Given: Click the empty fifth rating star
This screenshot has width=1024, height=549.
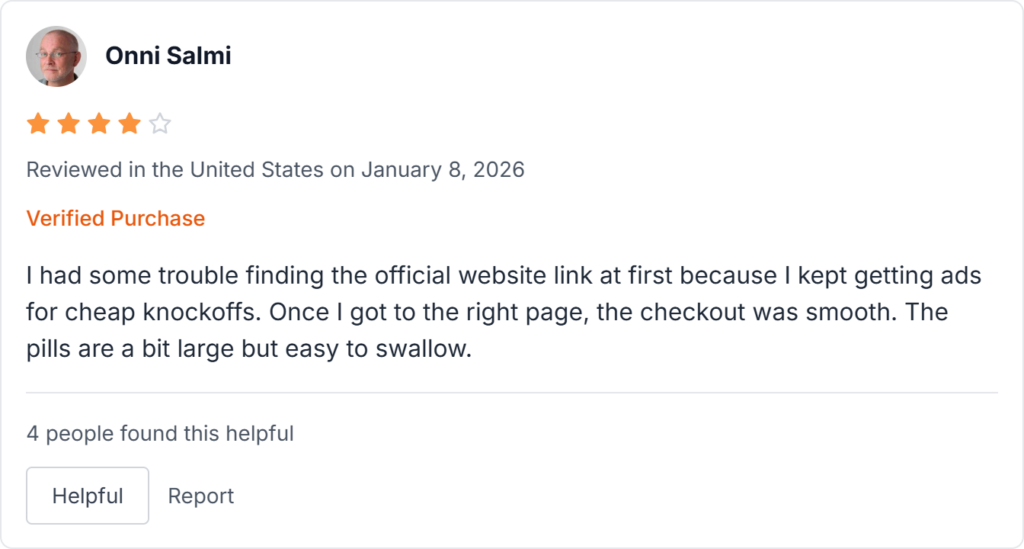Looking at the screenshot, I should pos(160,124).
